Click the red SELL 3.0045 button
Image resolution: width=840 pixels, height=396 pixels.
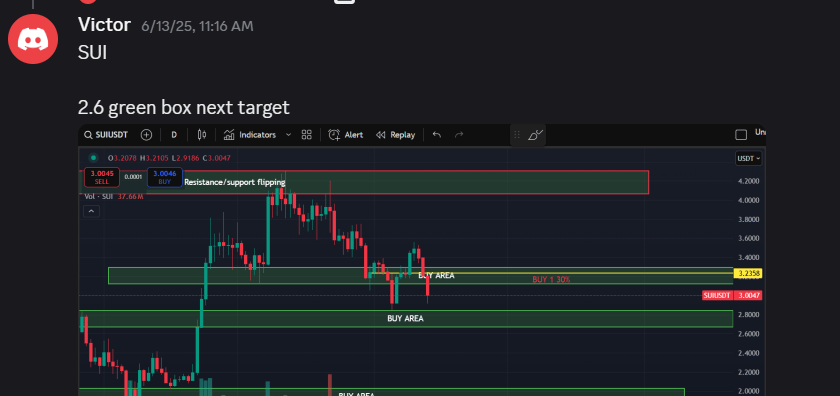tap(102, 177)
